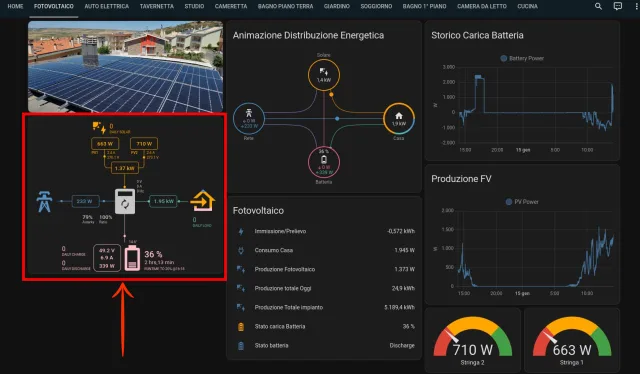Click the Consumo Casa plug icon

click(241, 250)
